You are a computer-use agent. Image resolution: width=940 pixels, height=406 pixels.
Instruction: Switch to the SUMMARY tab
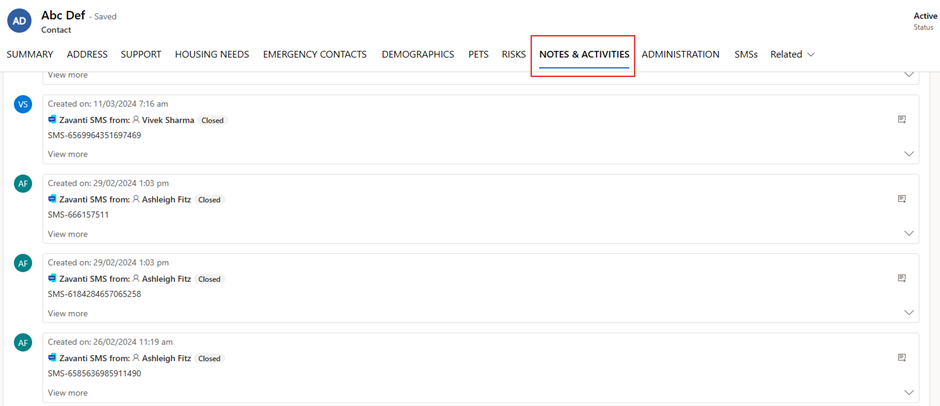pos(30,54)
